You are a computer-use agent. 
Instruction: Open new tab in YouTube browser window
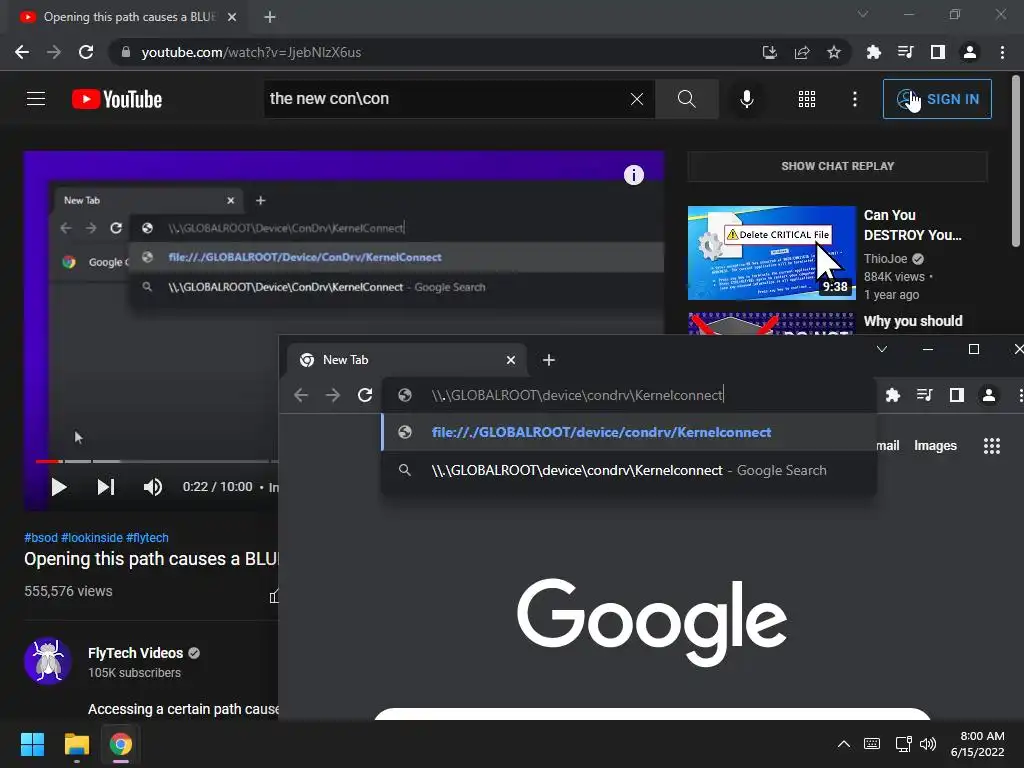[270, 17]
